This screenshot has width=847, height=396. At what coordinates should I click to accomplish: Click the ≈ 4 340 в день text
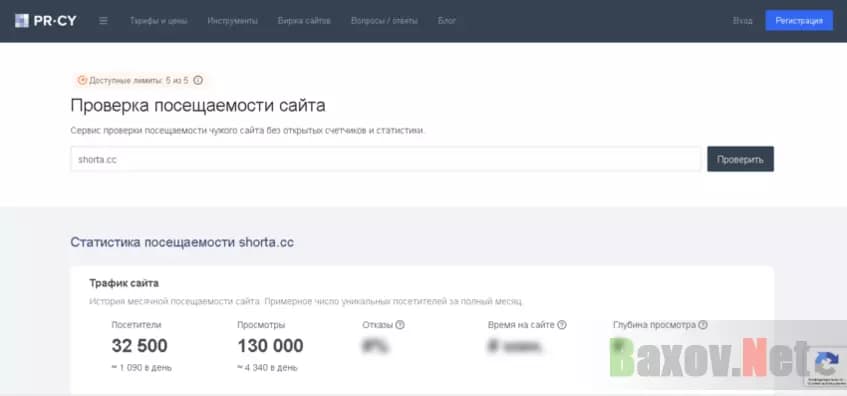[267, 367]
